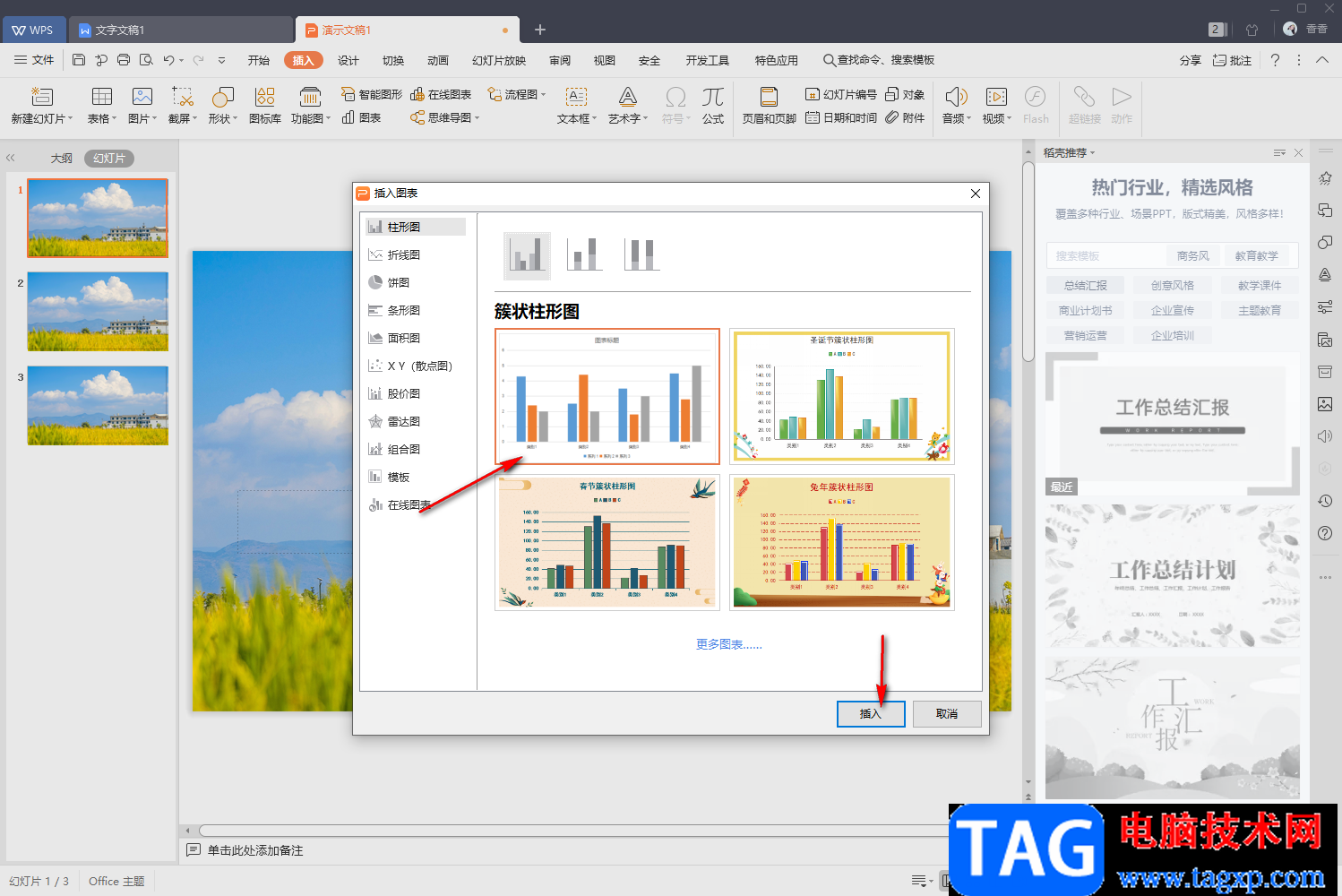Click the undo icon
Viewport: 1342px width, 896px height.
[168, 60]
